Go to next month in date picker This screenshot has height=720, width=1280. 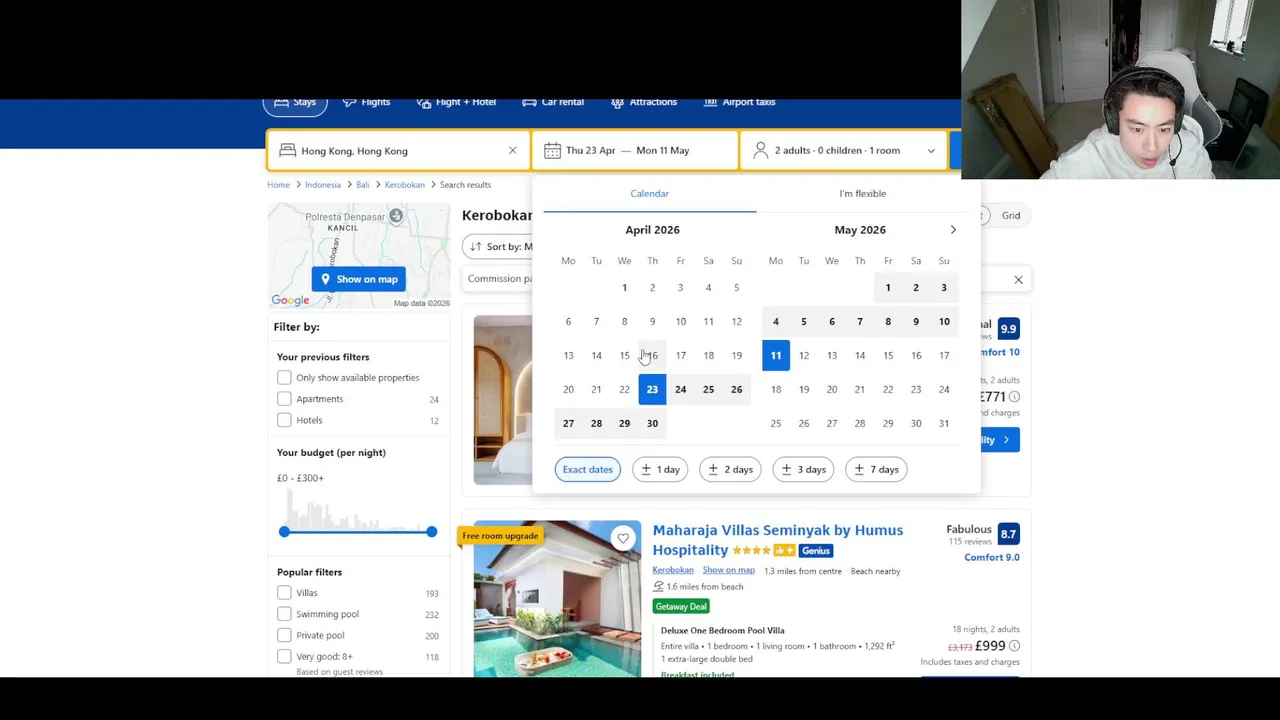(953, 230)
